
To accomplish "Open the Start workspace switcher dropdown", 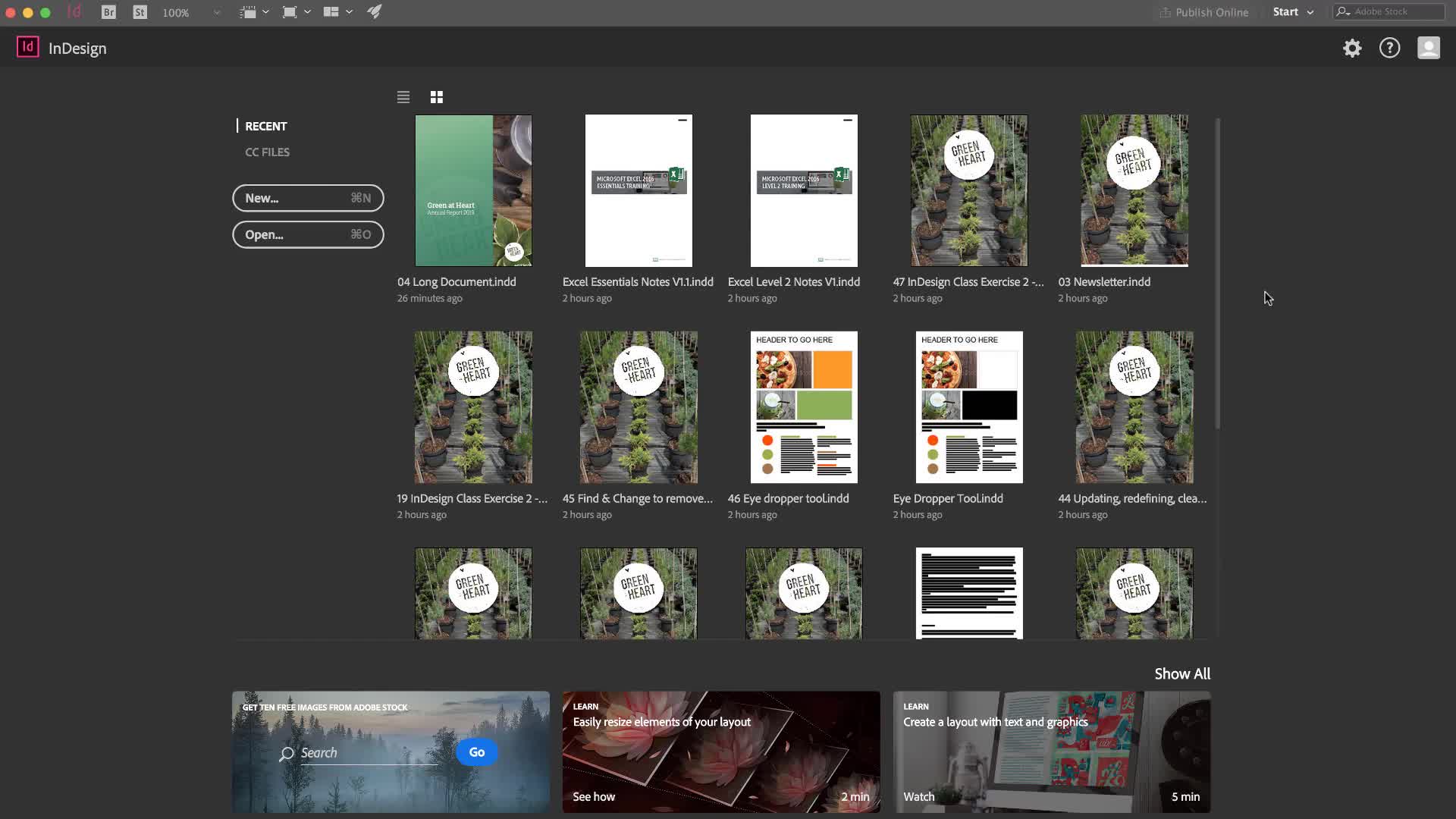I will tap(1293, 12).
